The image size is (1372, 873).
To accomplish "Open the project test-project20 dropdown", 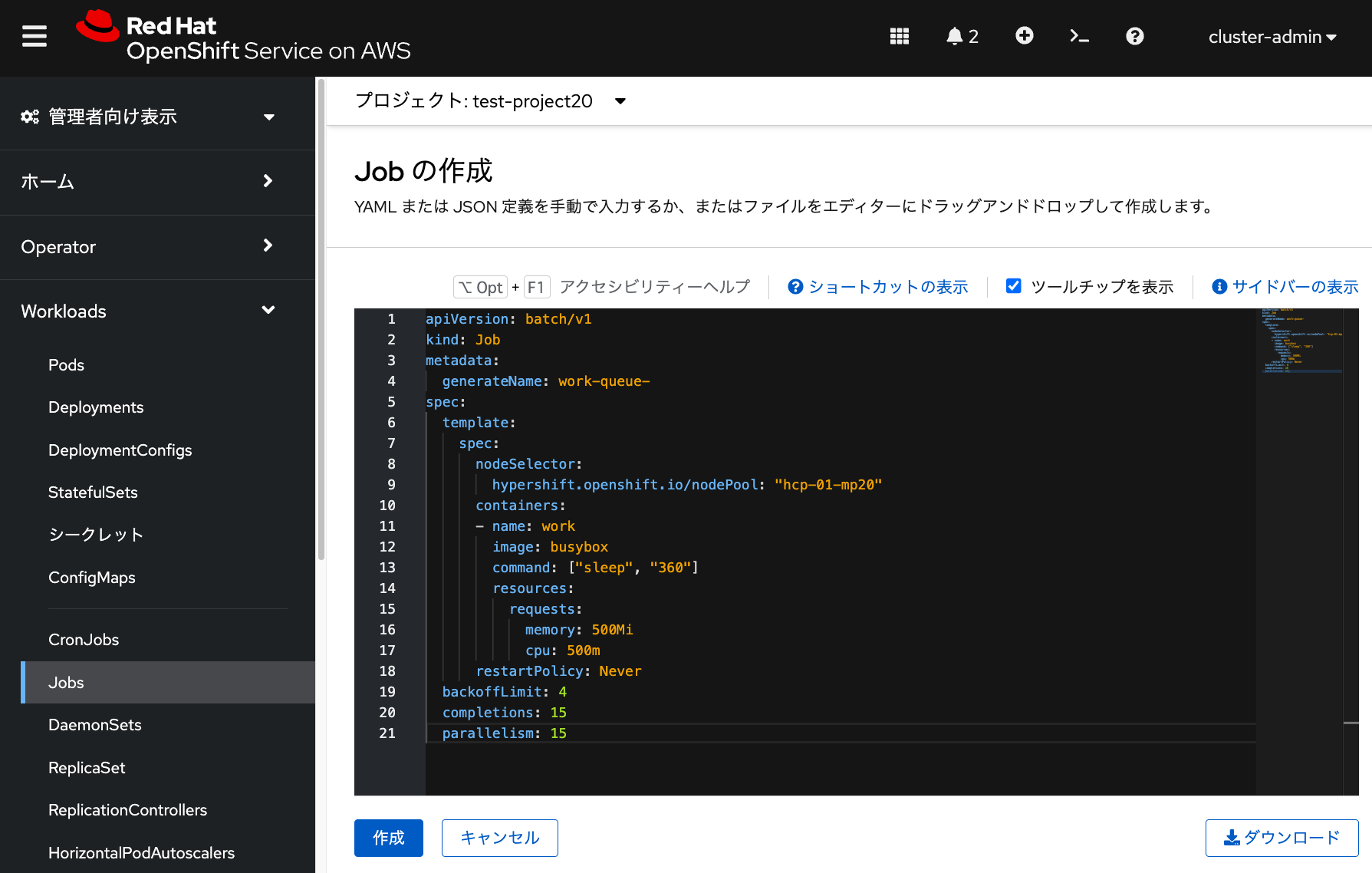I will (490, 101).
